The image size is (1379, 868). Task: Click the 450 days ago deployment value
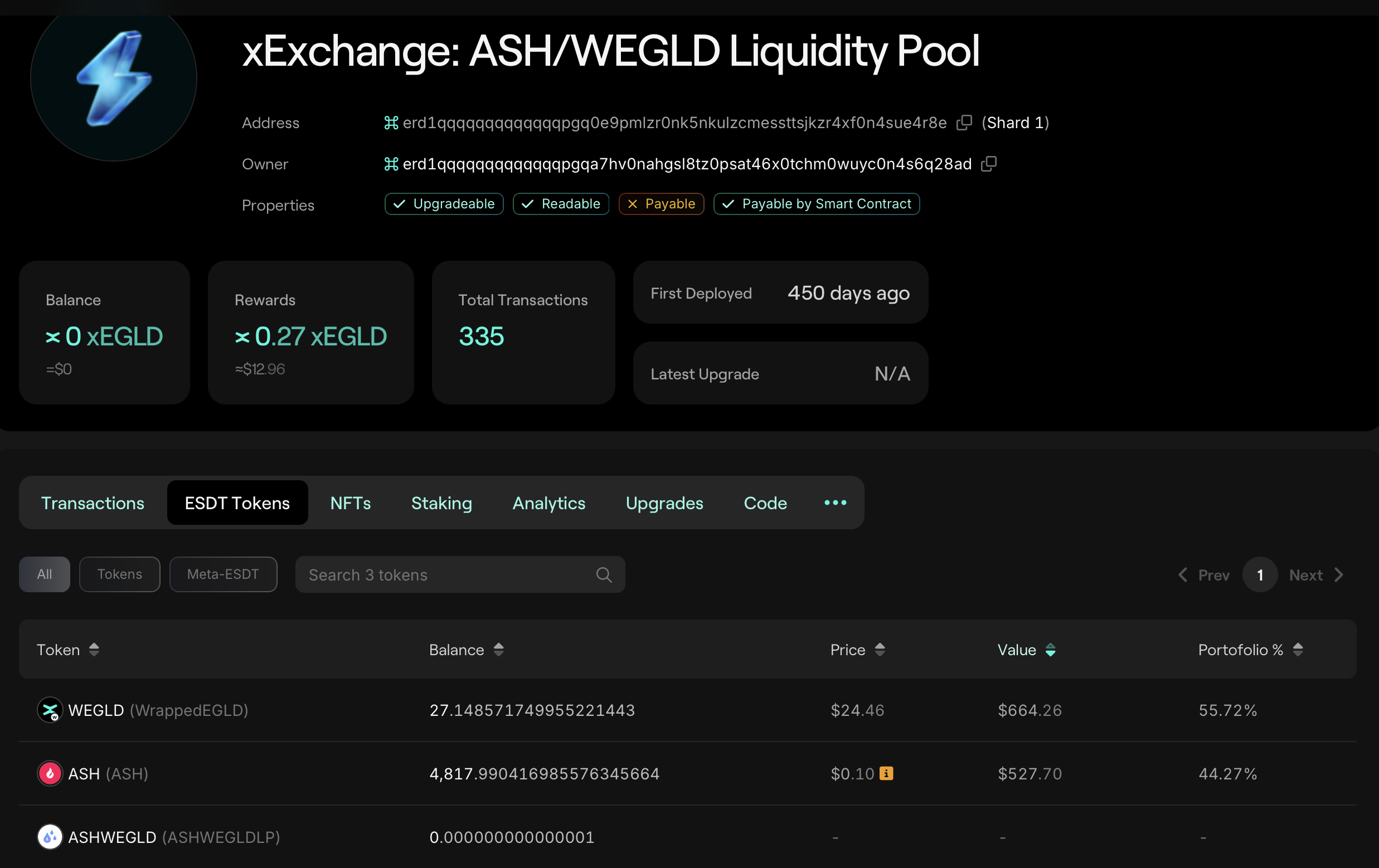coord(848,293)
